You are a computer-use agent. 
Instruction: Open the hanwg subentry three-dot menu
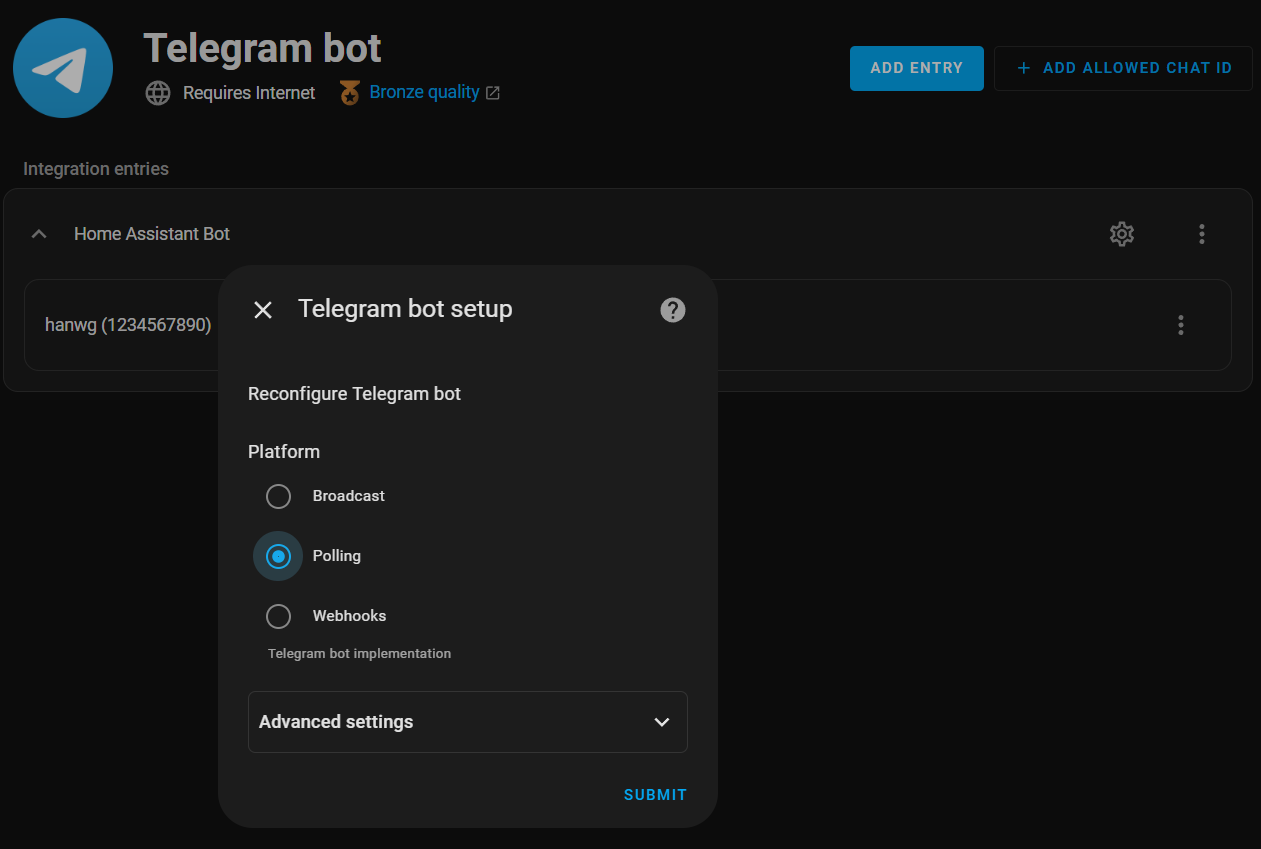1181,325
